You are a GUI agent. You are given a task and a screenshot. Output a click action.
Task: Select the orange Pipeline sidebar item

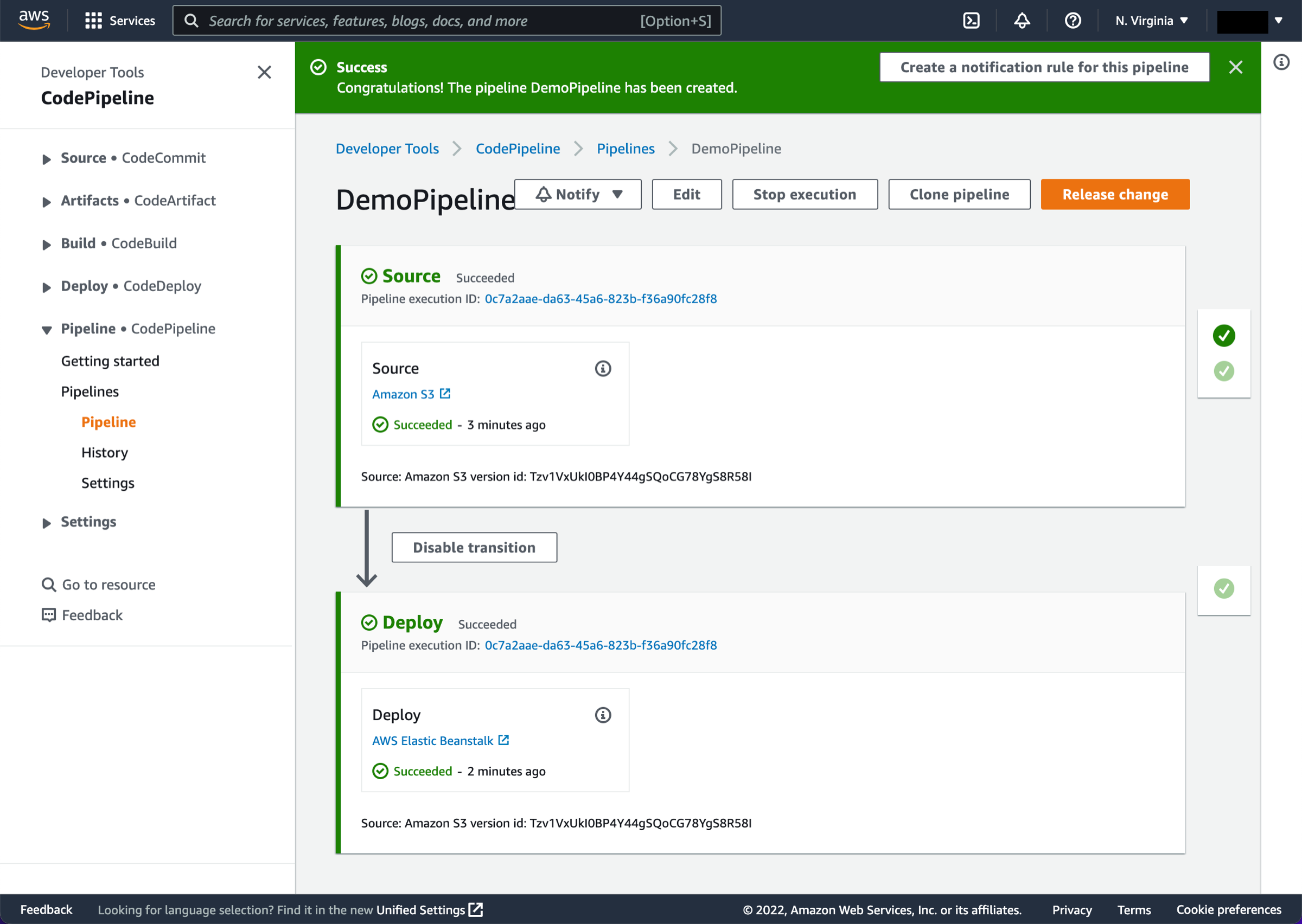click(x=108, y=422)
